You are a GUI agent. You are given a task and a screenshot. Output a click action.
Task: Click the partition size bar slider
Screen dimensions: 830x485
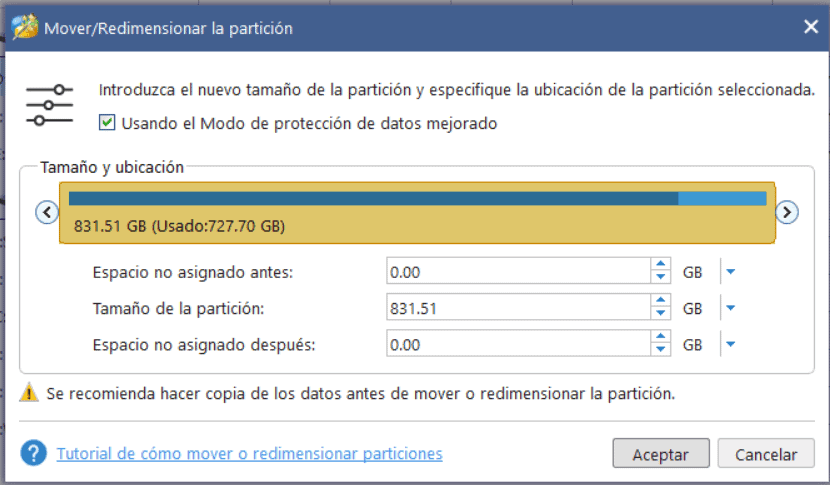coord(418,212)
